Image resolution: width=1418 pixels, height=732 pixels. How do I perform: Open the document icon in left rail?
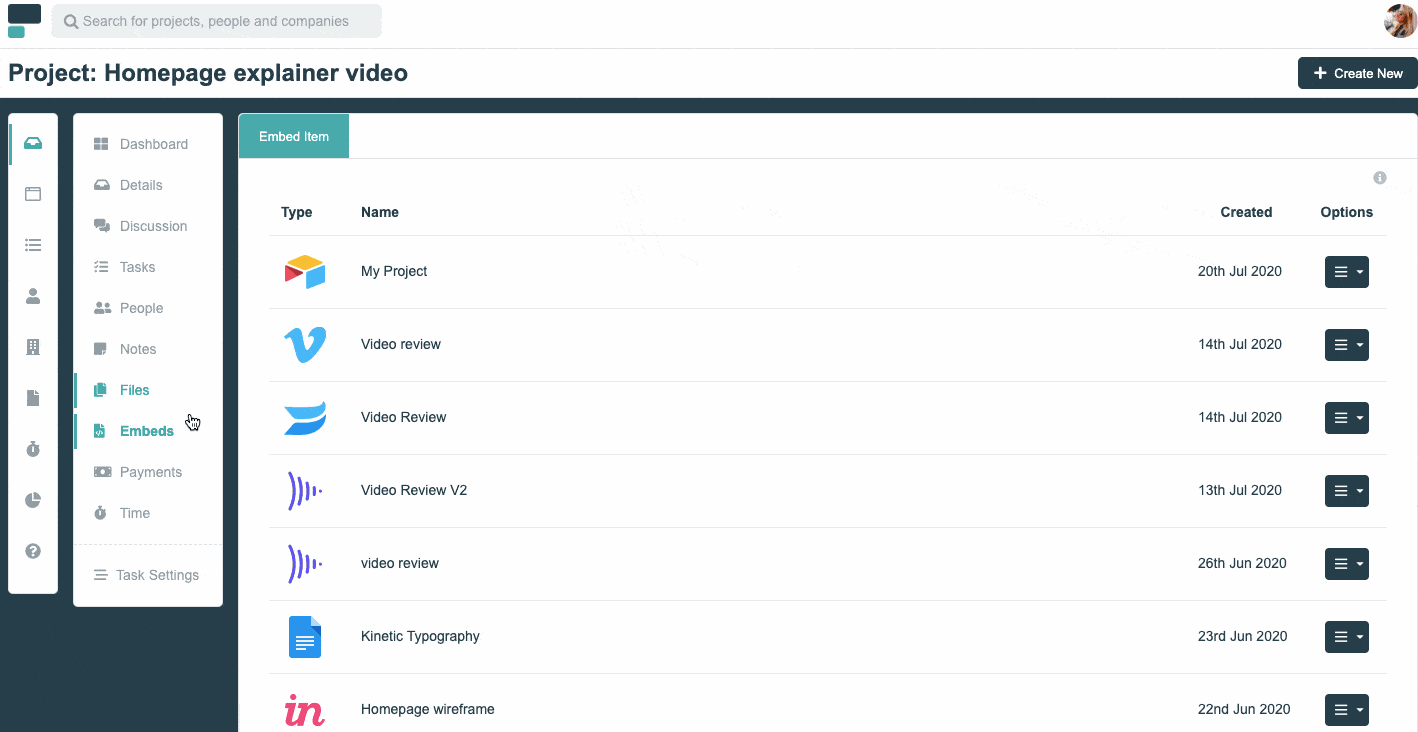(x=33, y=398)
